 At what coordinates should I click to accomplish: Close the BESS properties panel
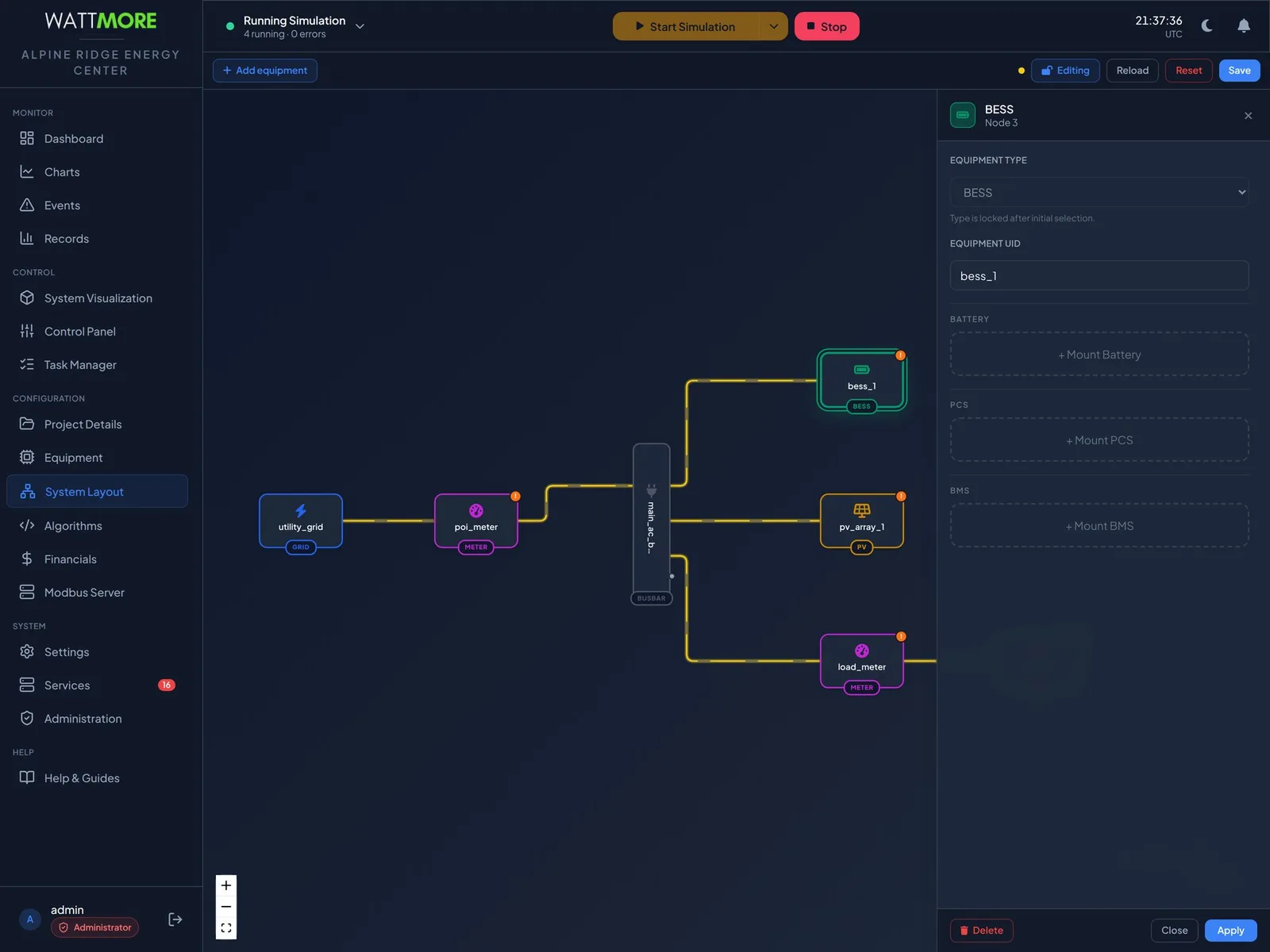point(1248,116)
